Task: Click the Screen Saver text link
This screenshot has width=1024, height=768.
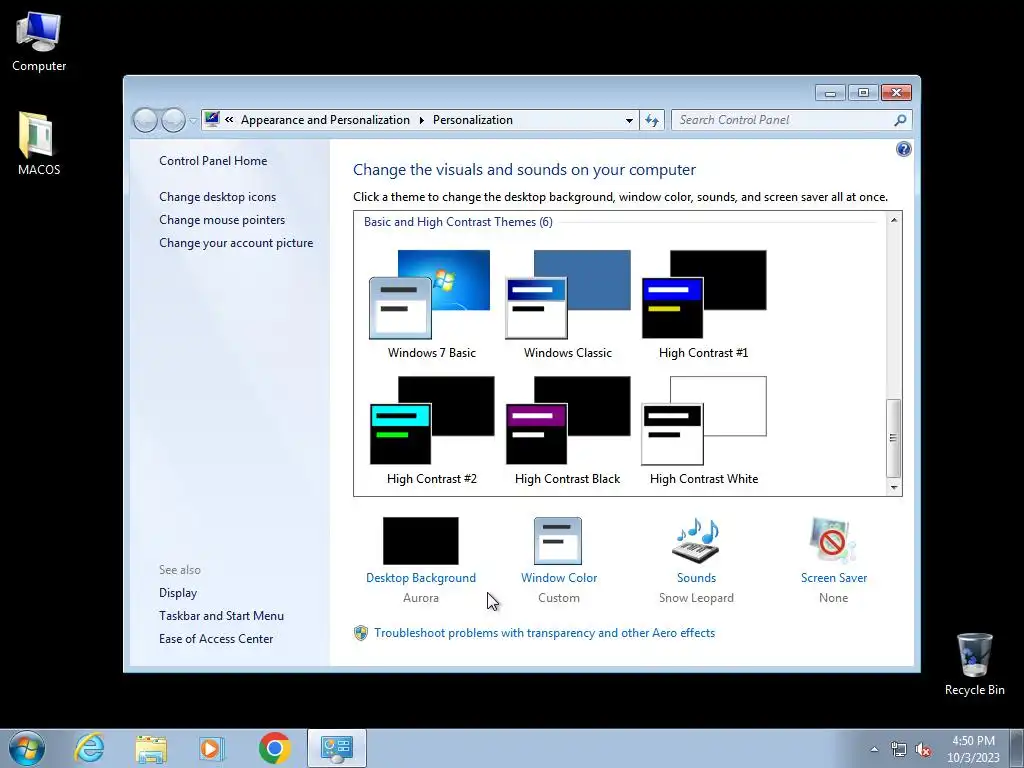Action: [x=833, y=577]
